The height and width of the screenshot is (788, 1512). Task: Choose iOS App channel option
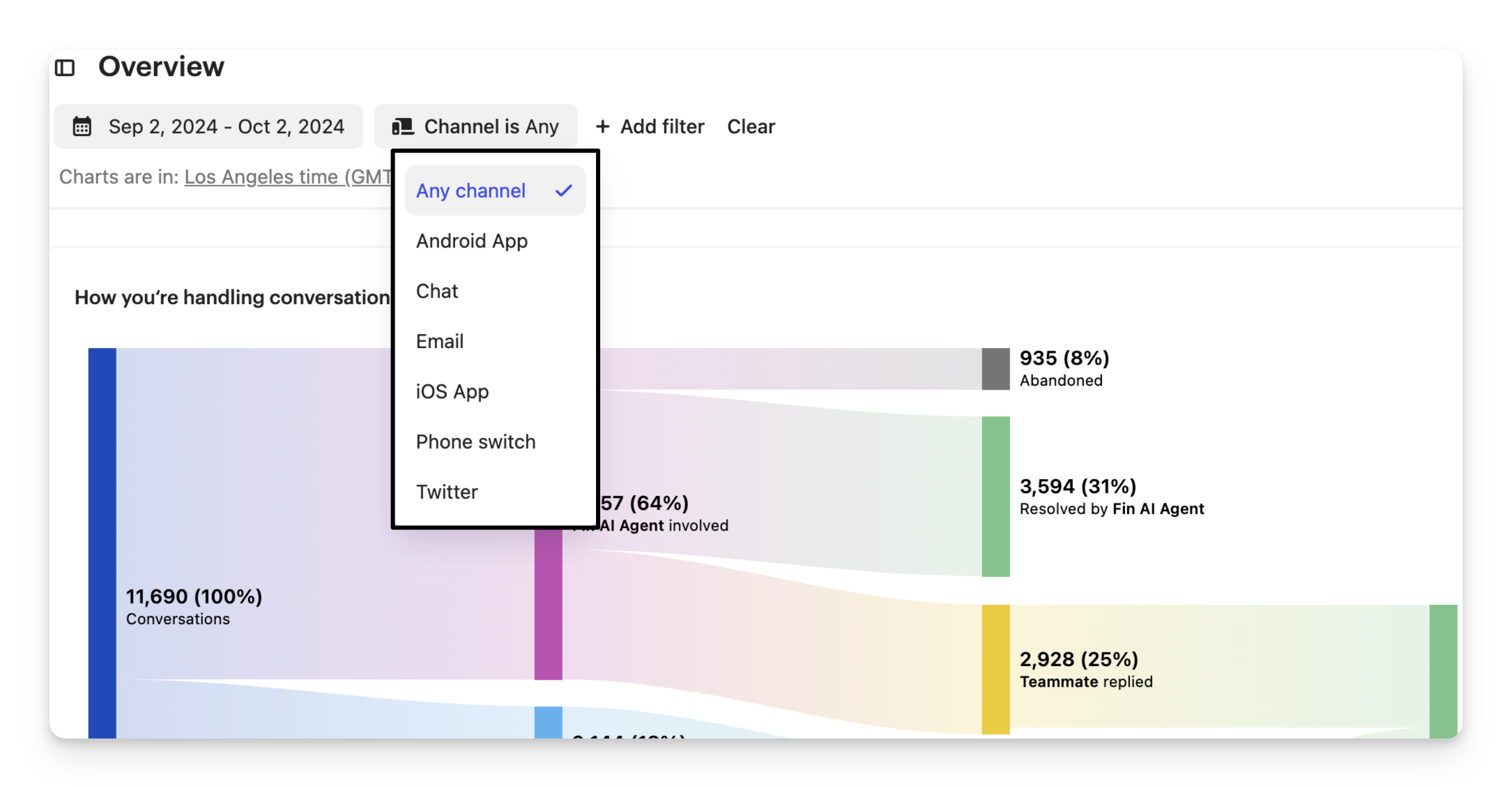452,391
